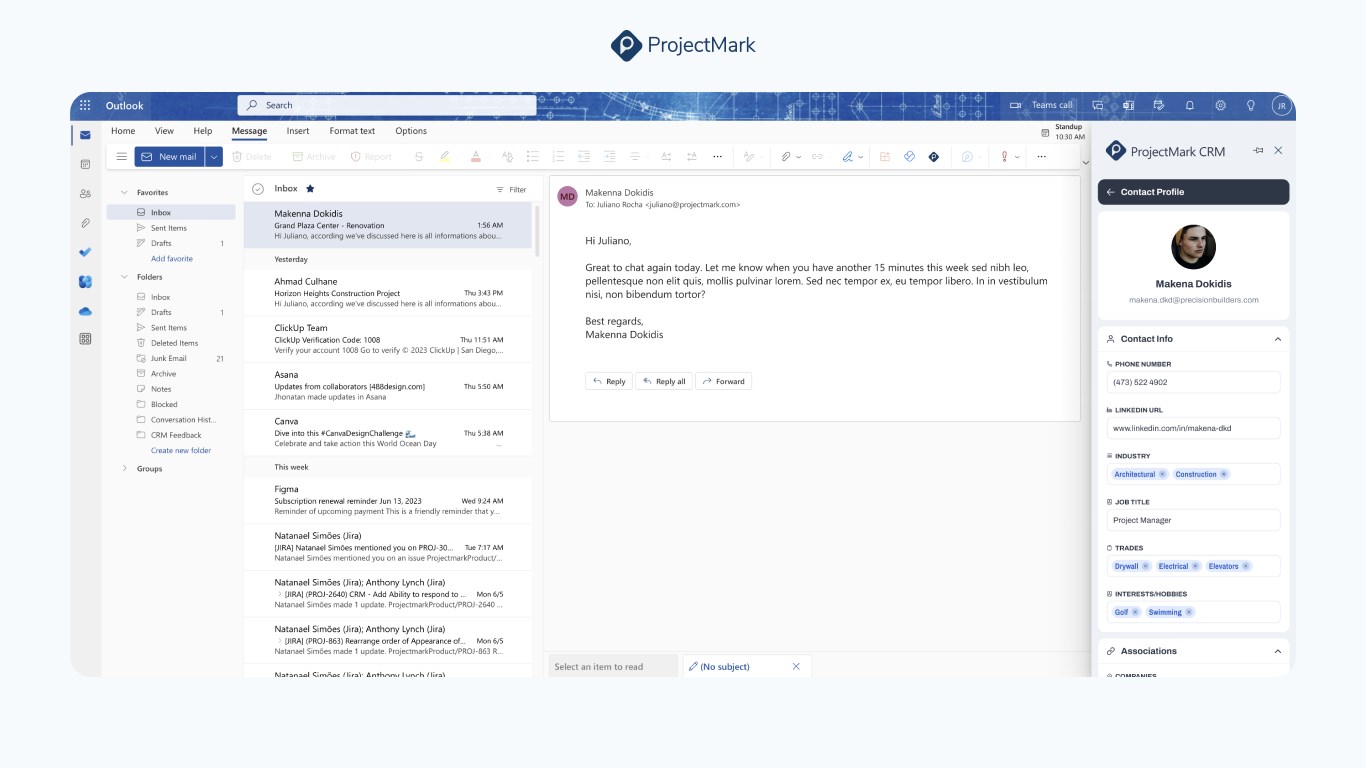Viewport: 1366px width, 768px height.
Task: Open the tips lightbulb icon
Action: point(1250,105)
